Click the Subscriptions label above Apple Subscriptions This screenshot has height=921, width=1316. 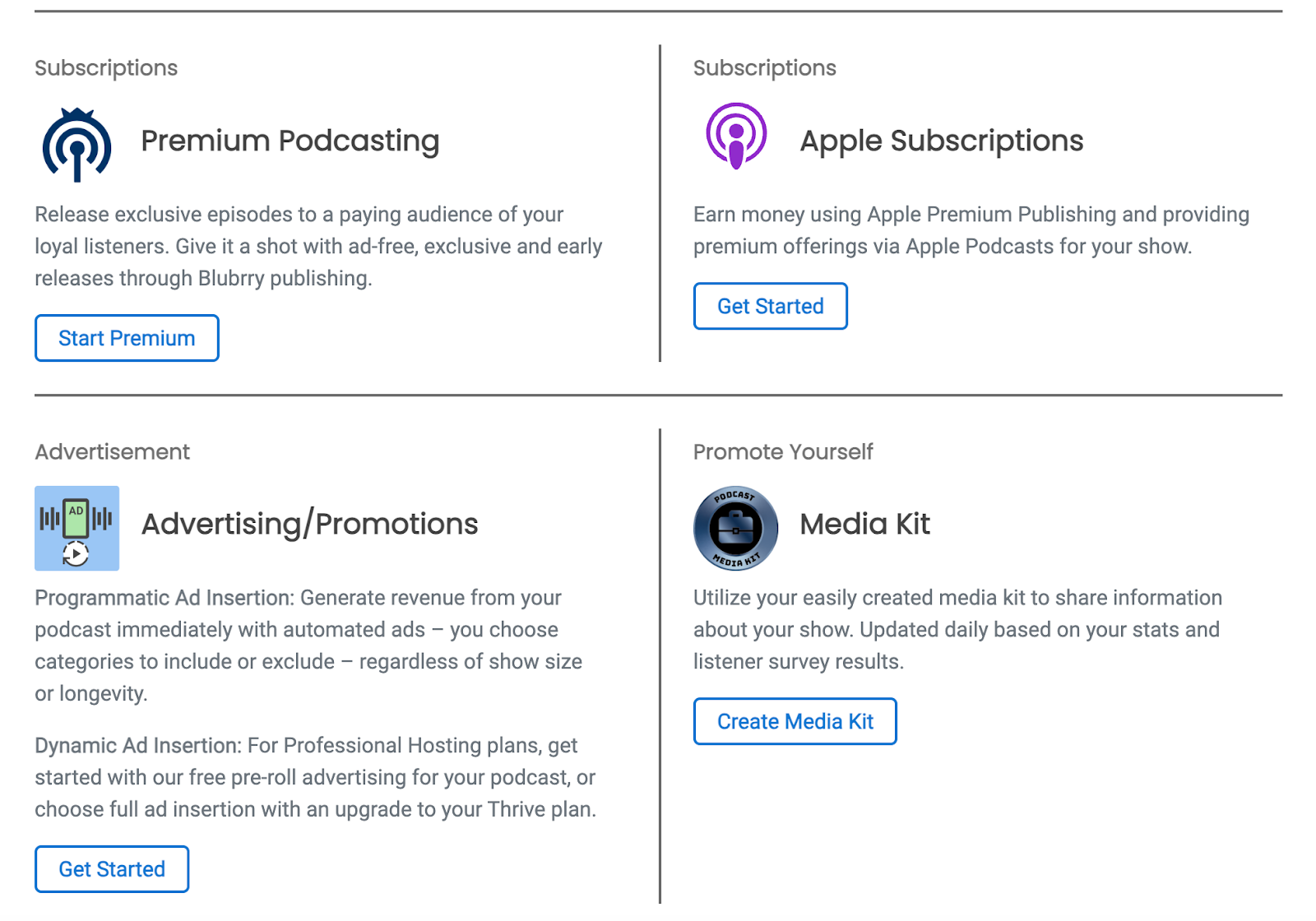764,68
